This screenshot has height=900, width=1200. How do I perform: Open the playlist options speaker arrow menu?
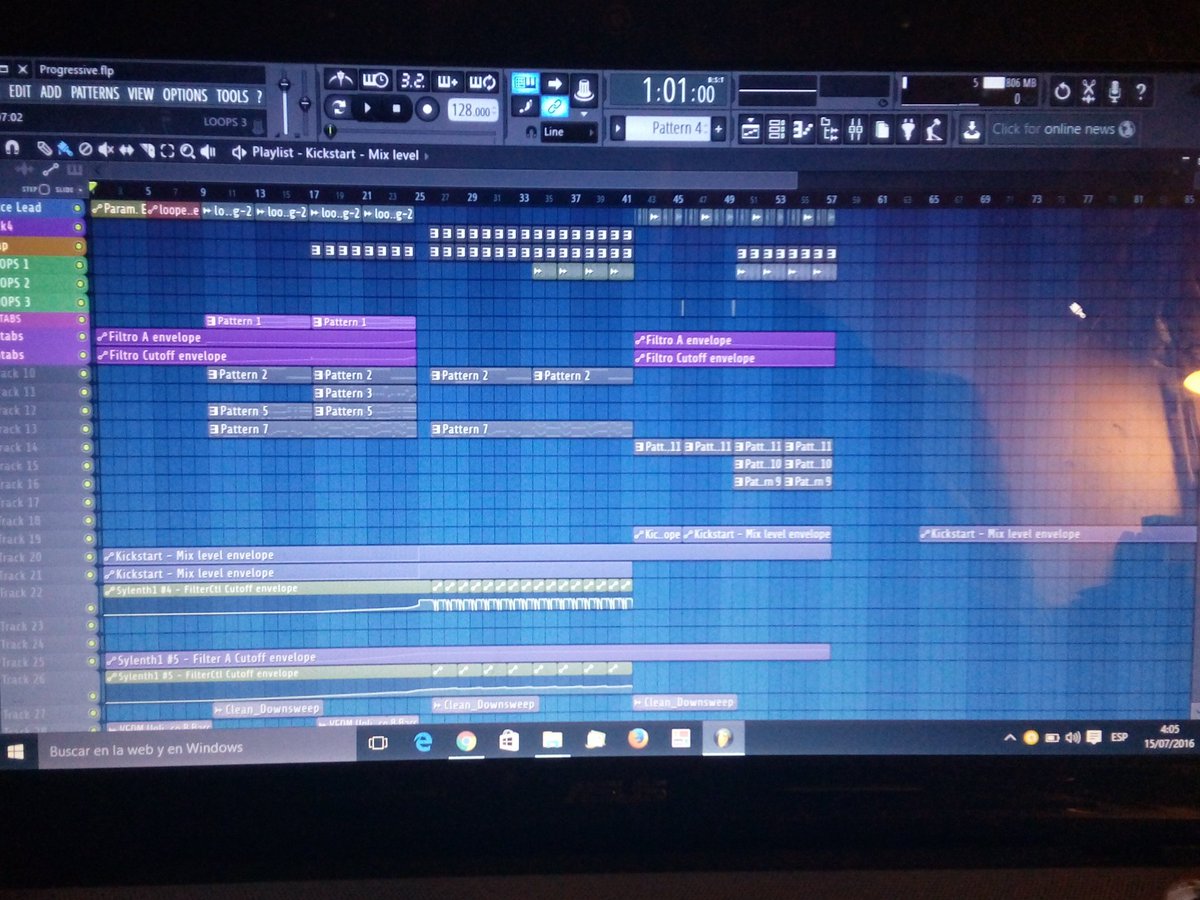click(x=239, y=152)
